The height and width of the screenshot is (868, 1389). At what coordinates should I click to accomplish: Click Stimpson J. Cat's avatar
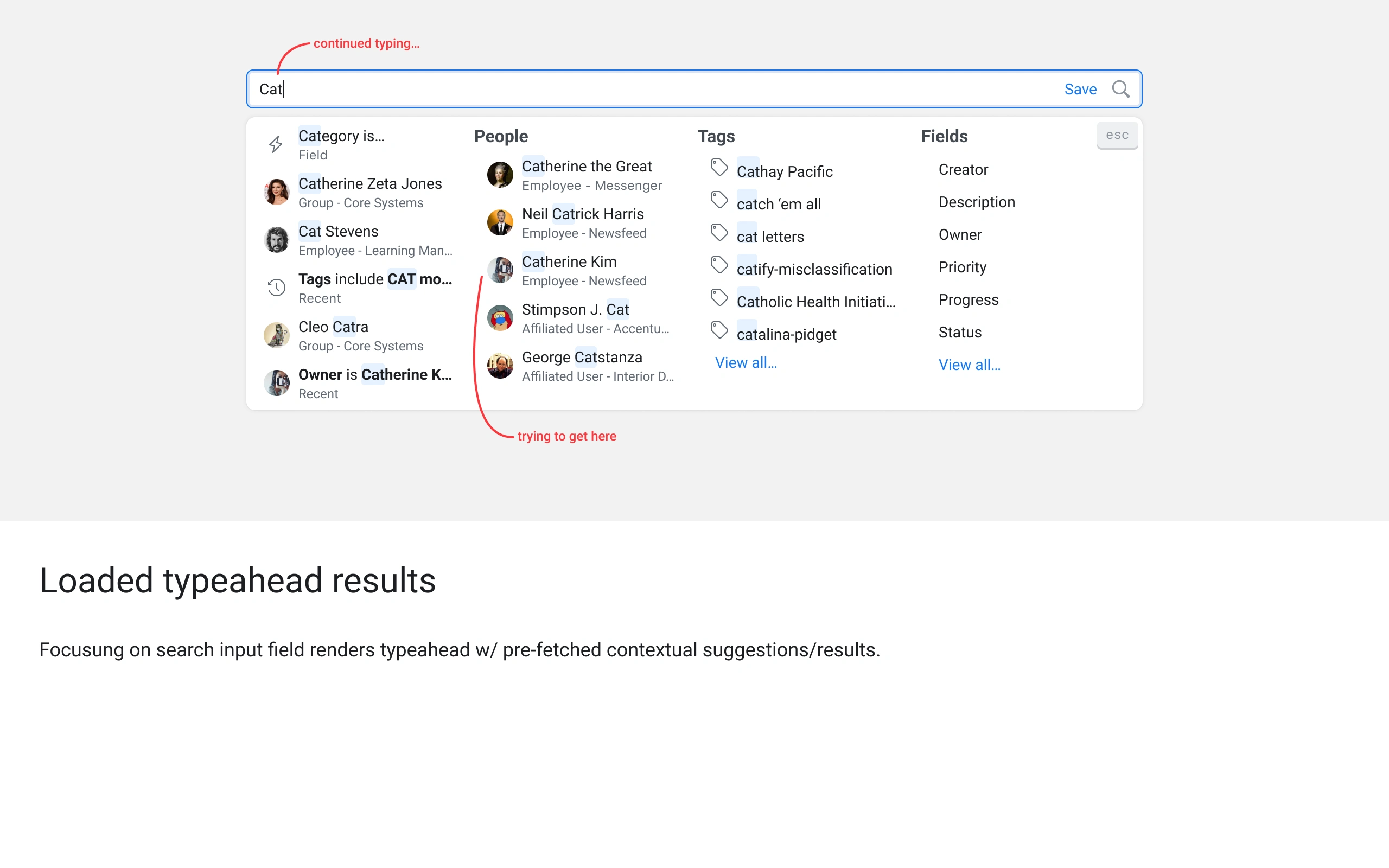pyautogui.click(x=500, y=318)
